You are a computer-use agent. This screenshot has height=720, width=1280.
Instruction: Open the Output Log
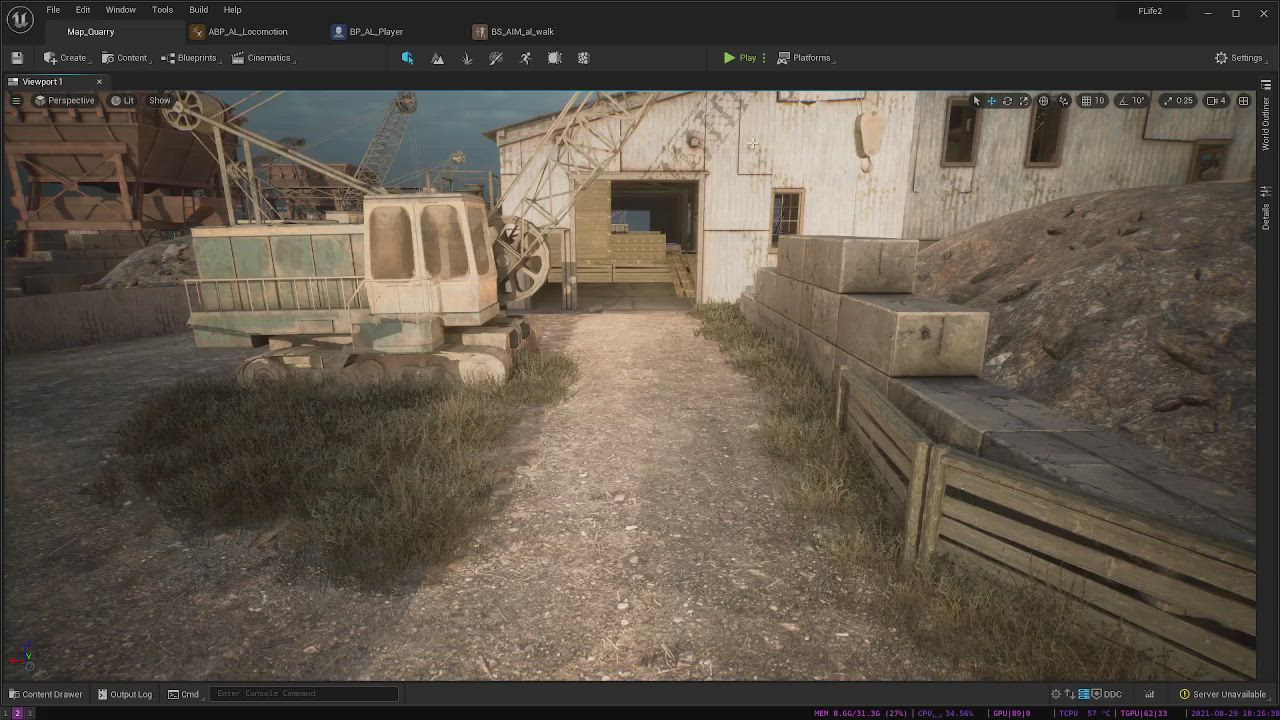125,694
